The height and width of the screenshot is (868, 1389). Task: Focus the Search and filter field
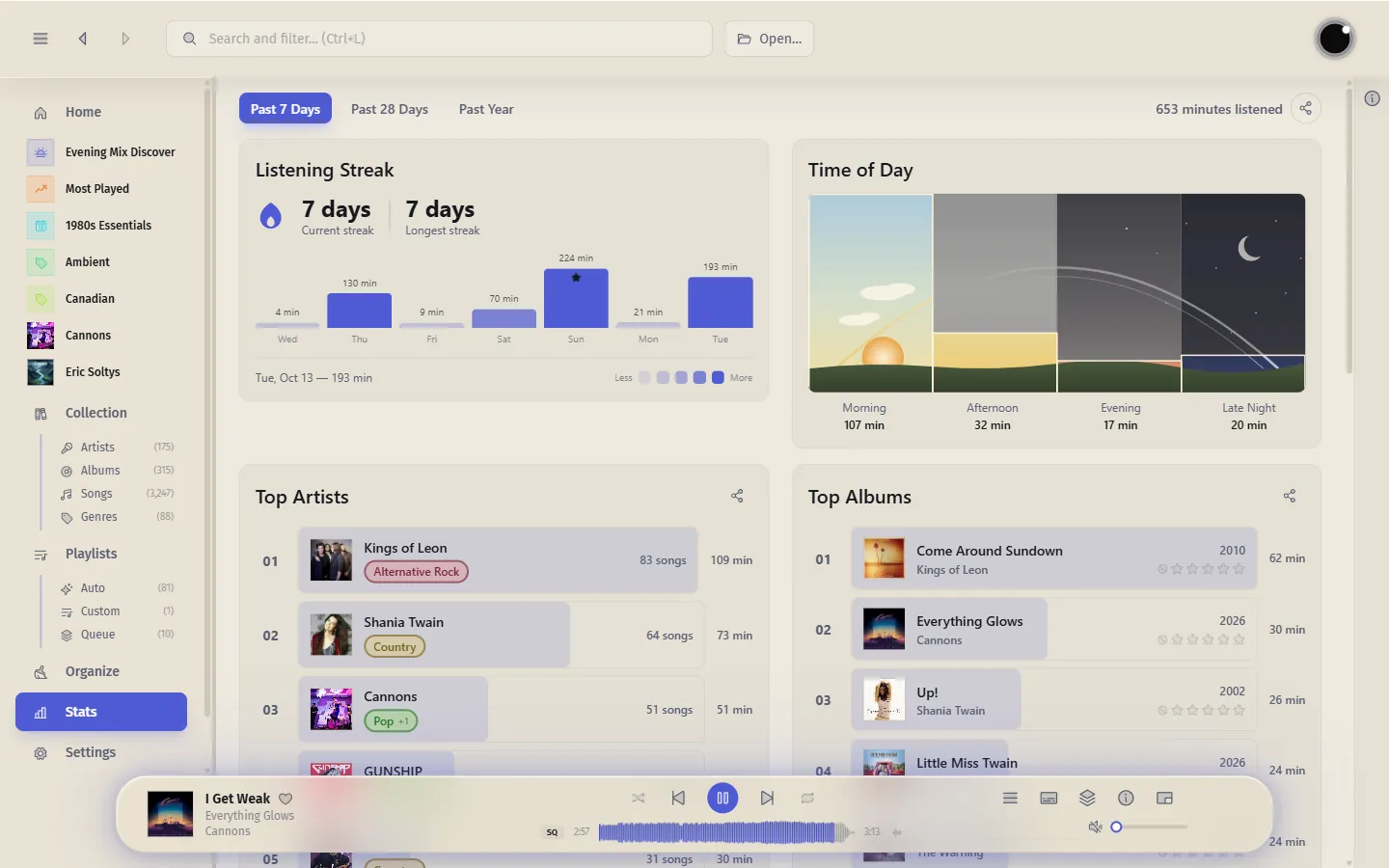coord(439,39)
